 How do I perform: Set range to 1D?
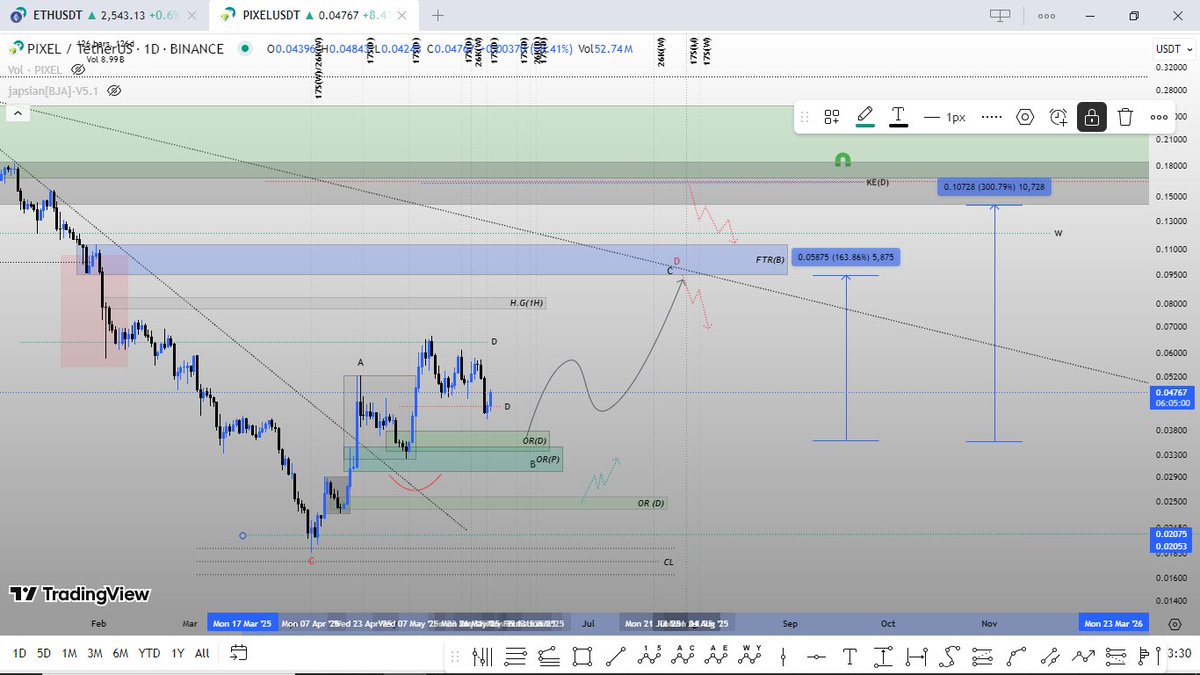point(19,653)
